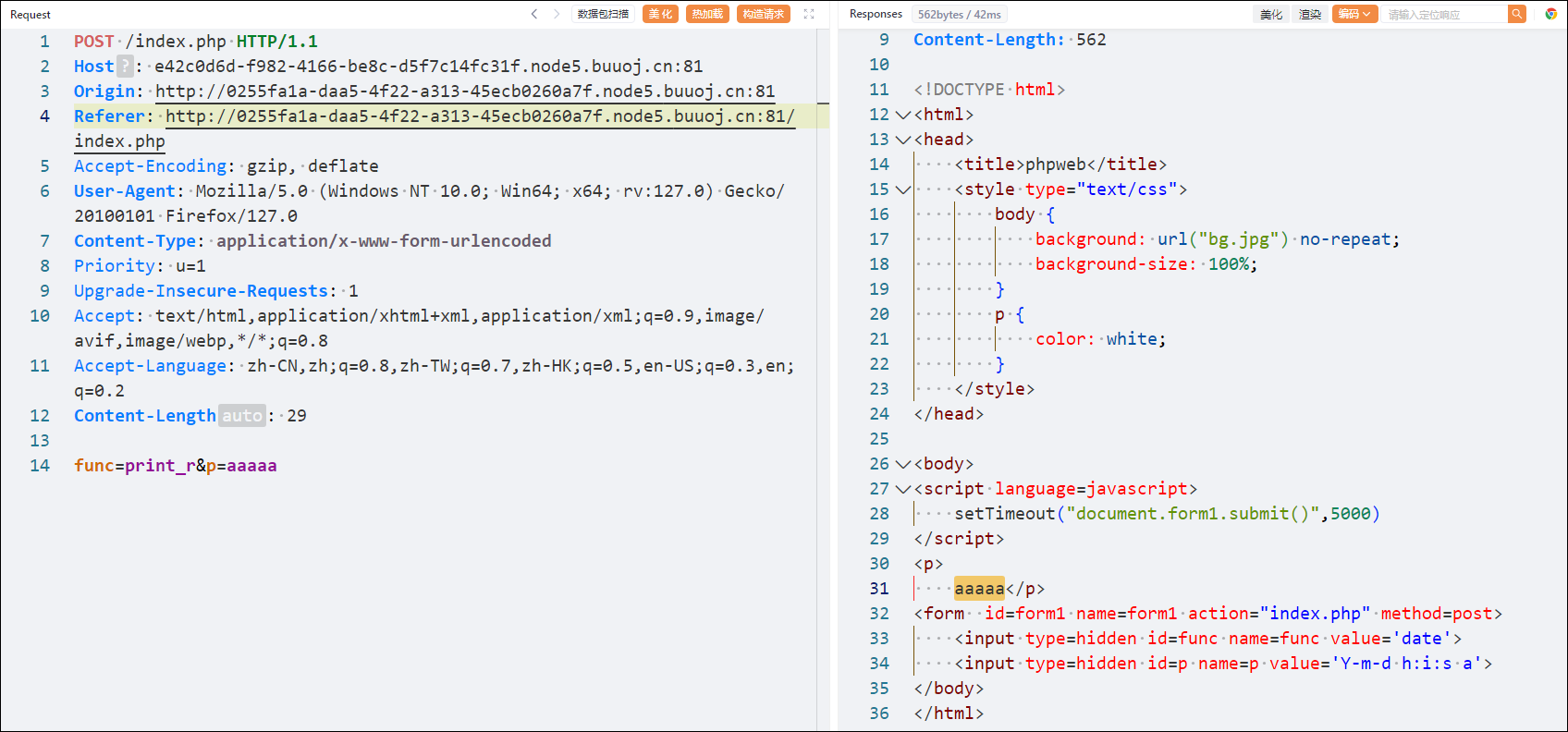This screenshot has height=732, width=1568.
Task: Go to the next request with right arrow
Action: click(556, 14)
